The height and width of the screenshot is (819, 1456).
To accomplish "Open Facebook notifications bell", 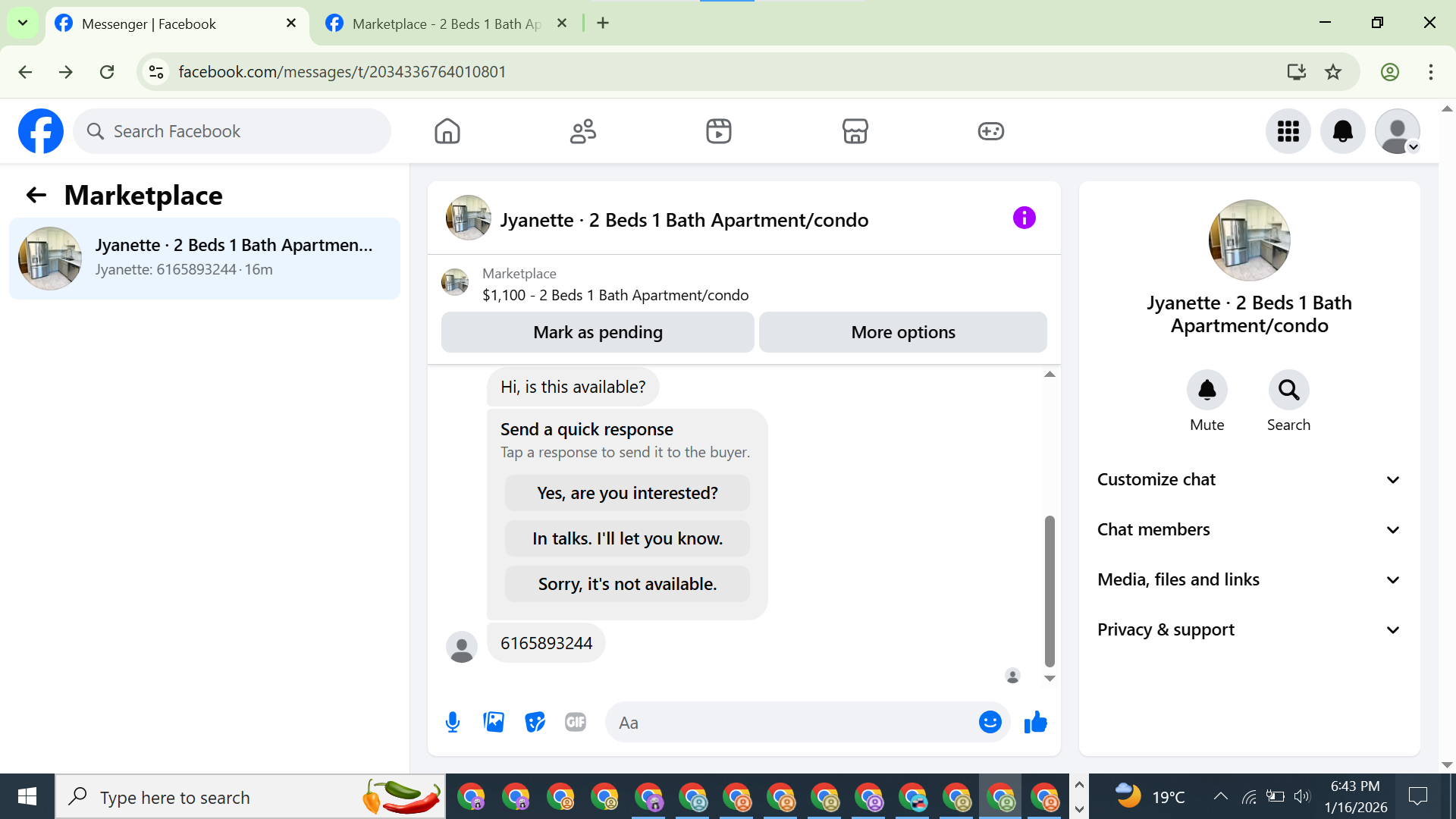I will click(1342, 131).
